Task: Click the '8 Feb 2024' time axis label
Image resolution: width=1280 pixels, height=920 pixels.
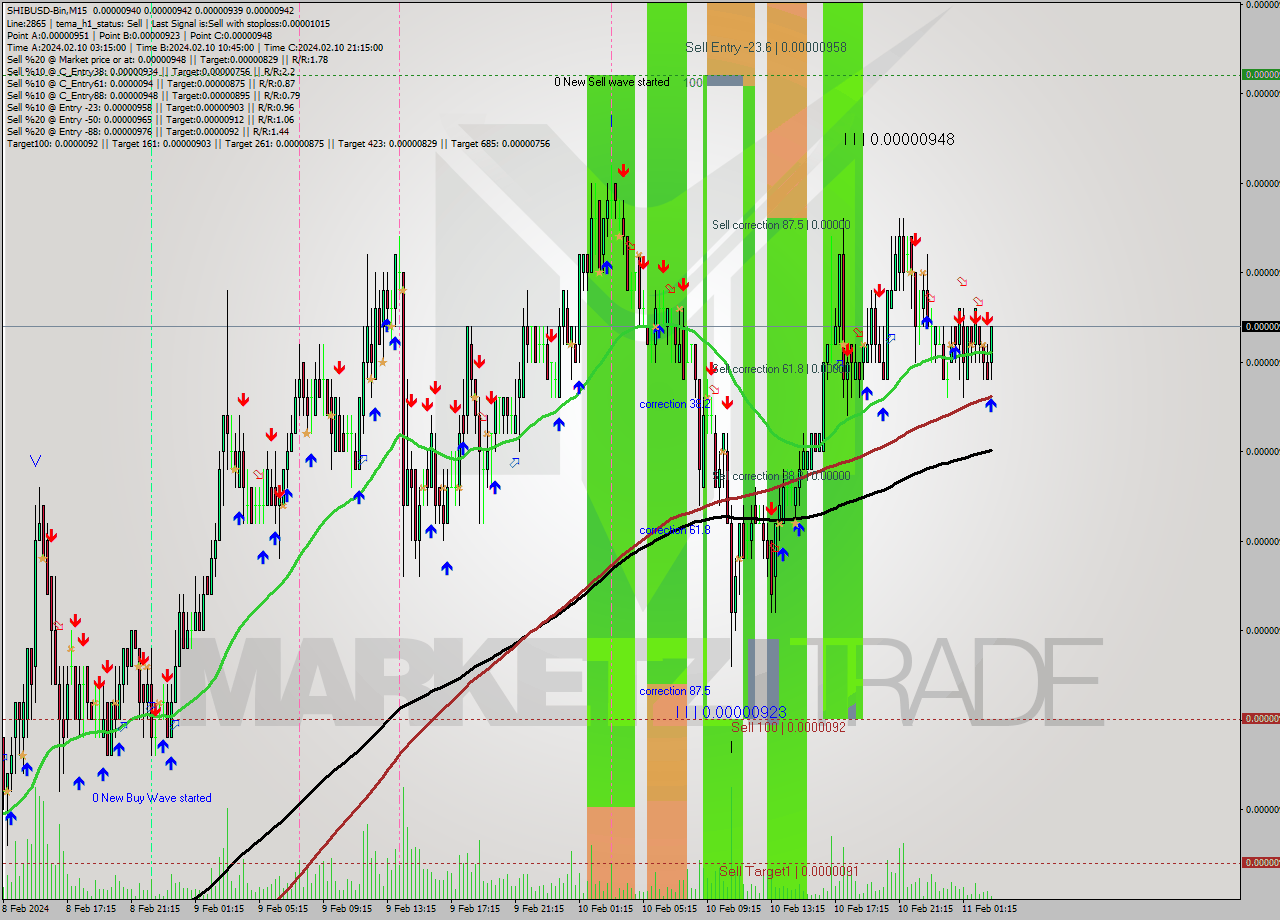Action: coord(26,909)
